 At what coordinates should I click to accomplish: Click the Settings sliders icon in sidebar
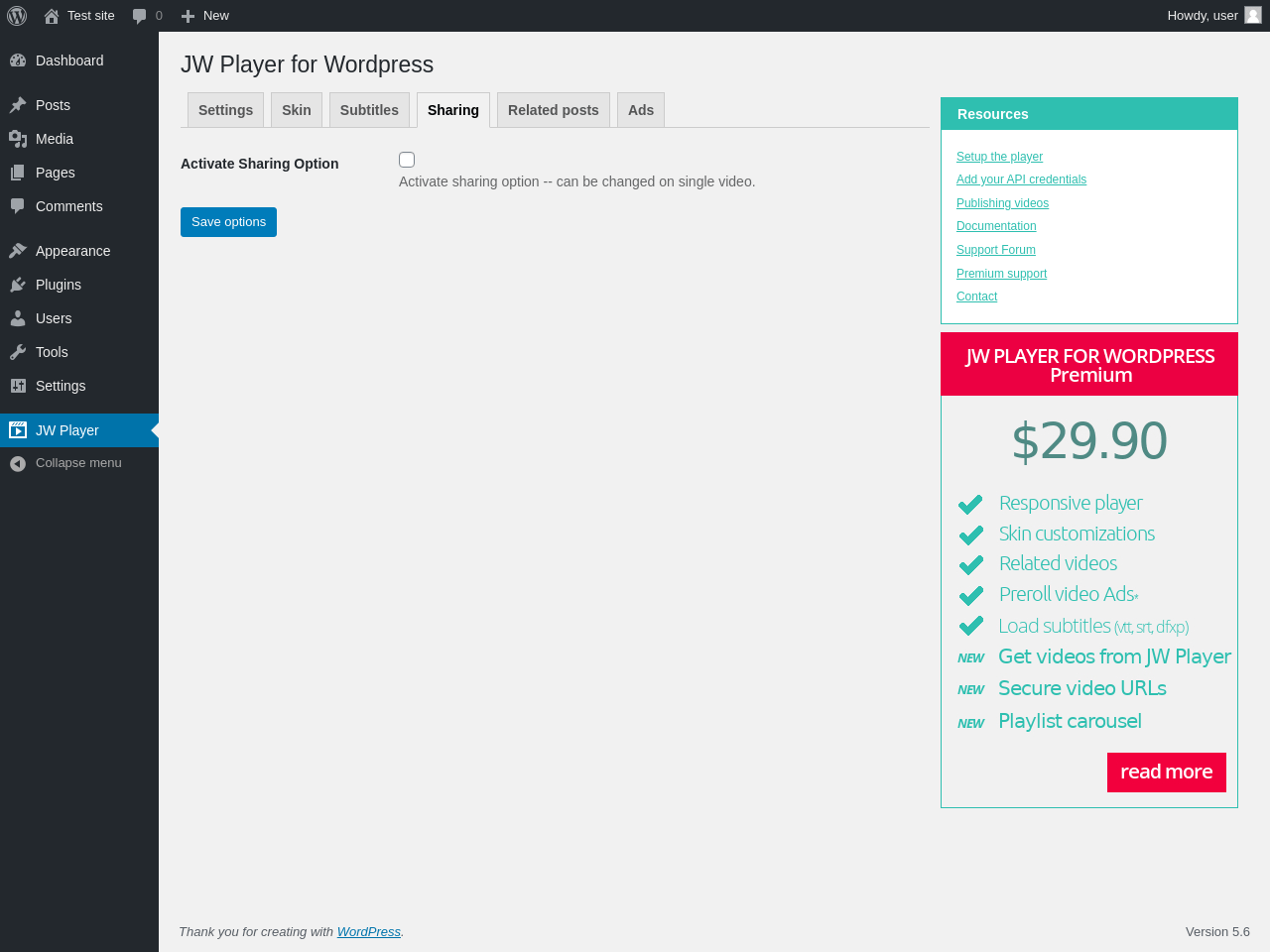tap(18, 386)
